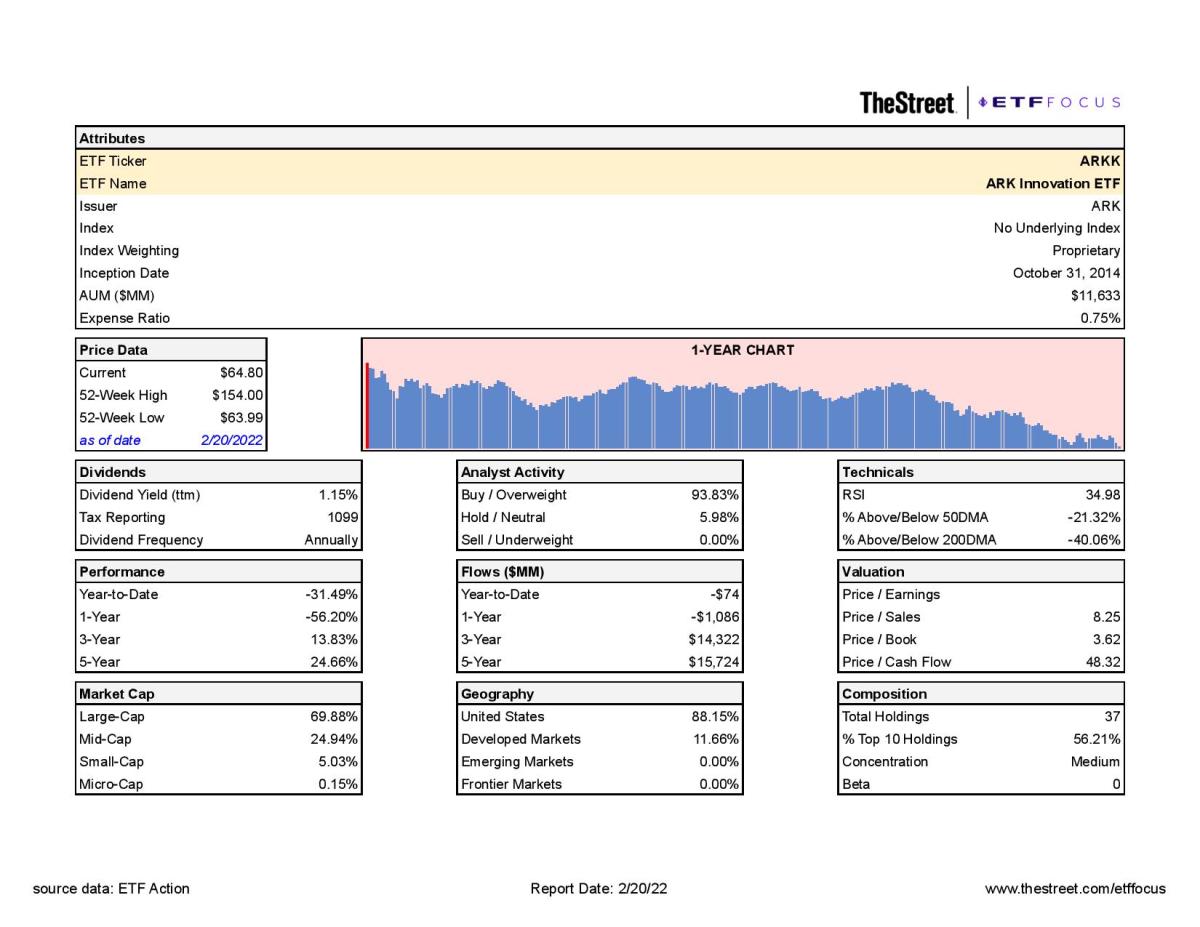Select the Large-Cap value 69.88%

335,716
